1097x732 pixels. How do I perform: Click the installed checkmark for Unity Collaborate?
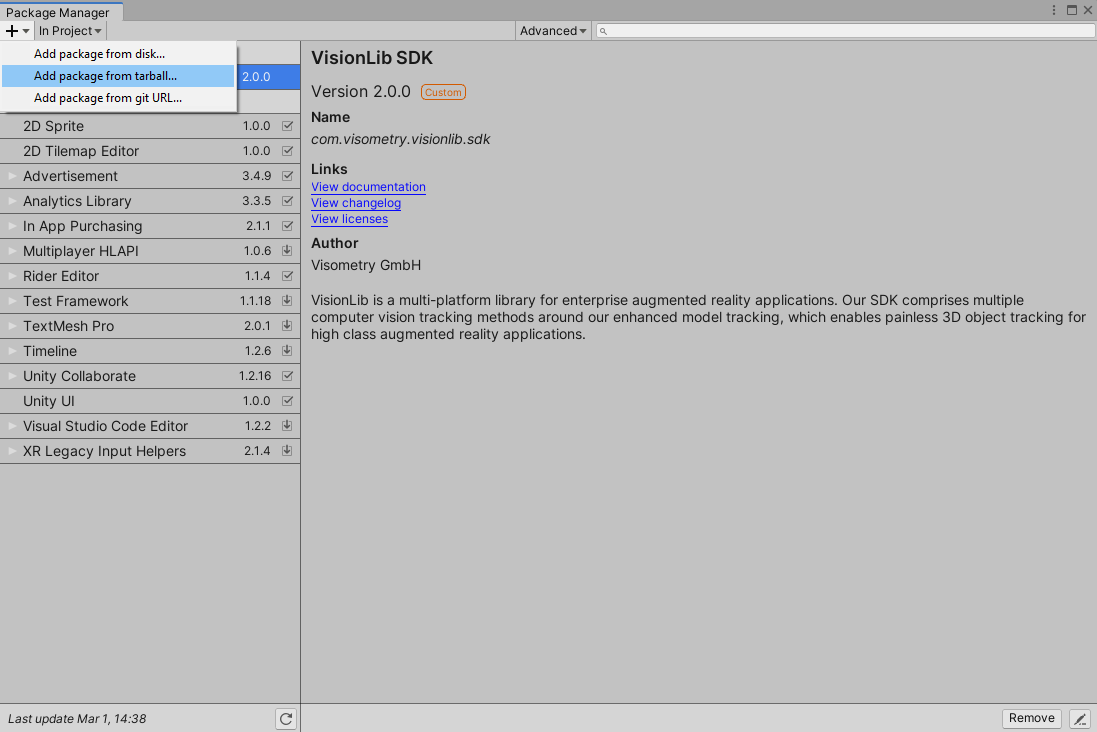coord(287,376)
